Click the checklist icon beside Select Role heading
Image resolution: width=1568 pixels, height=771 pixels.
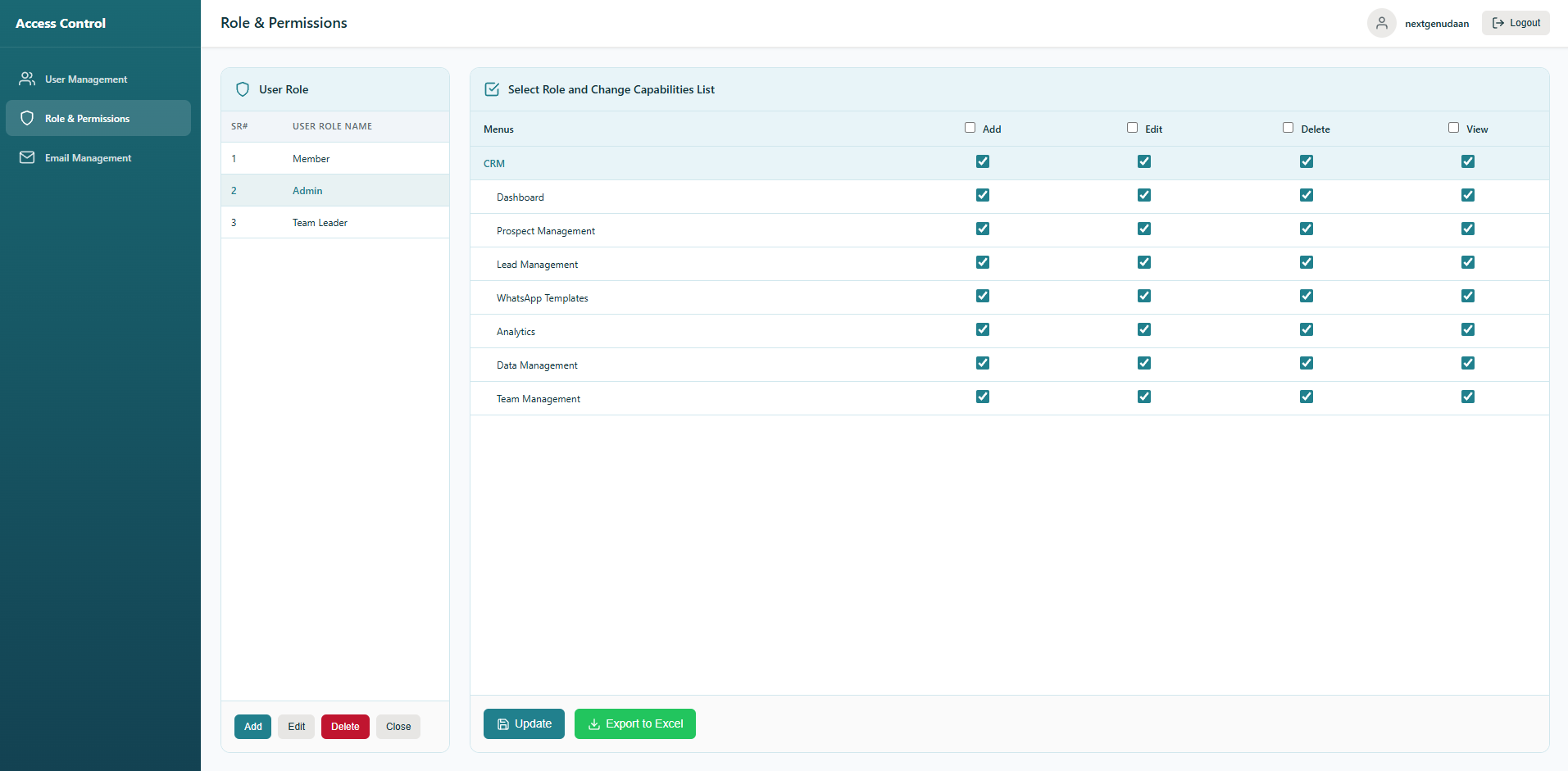coord(492,89)
